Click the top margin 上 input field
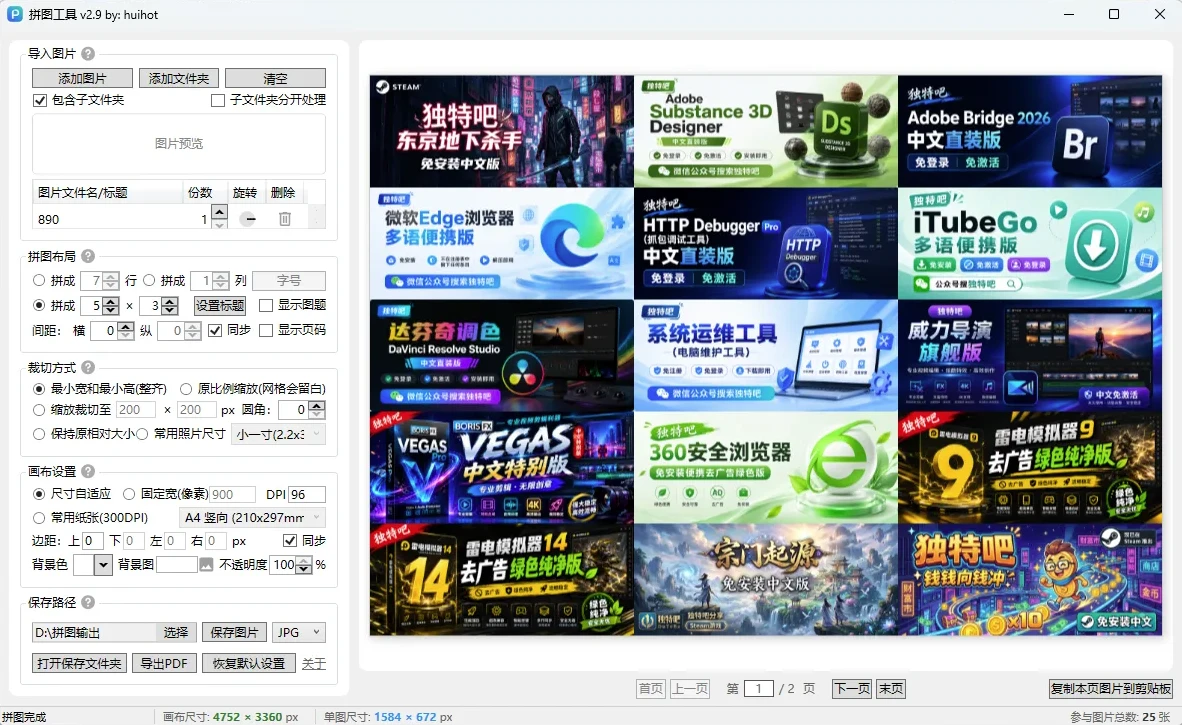The image size is (1182, 725). pyautogui.click(x=92, y=541)
